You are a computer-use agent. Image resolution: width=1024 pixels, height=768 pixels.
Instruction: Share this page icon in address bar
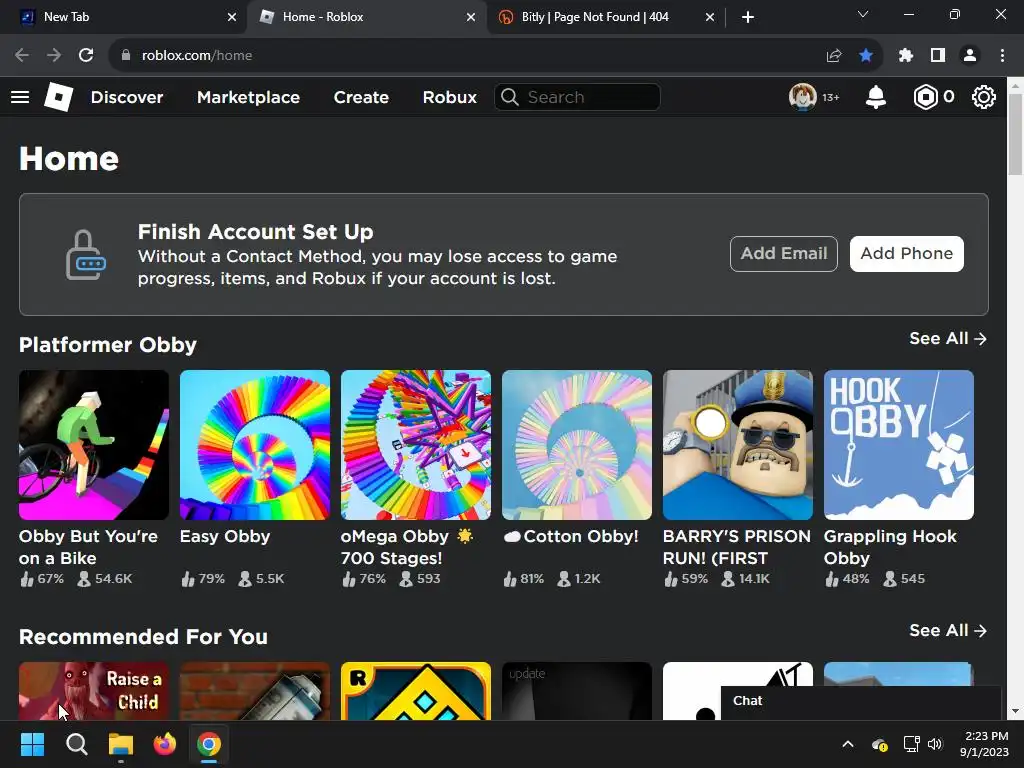834,56
